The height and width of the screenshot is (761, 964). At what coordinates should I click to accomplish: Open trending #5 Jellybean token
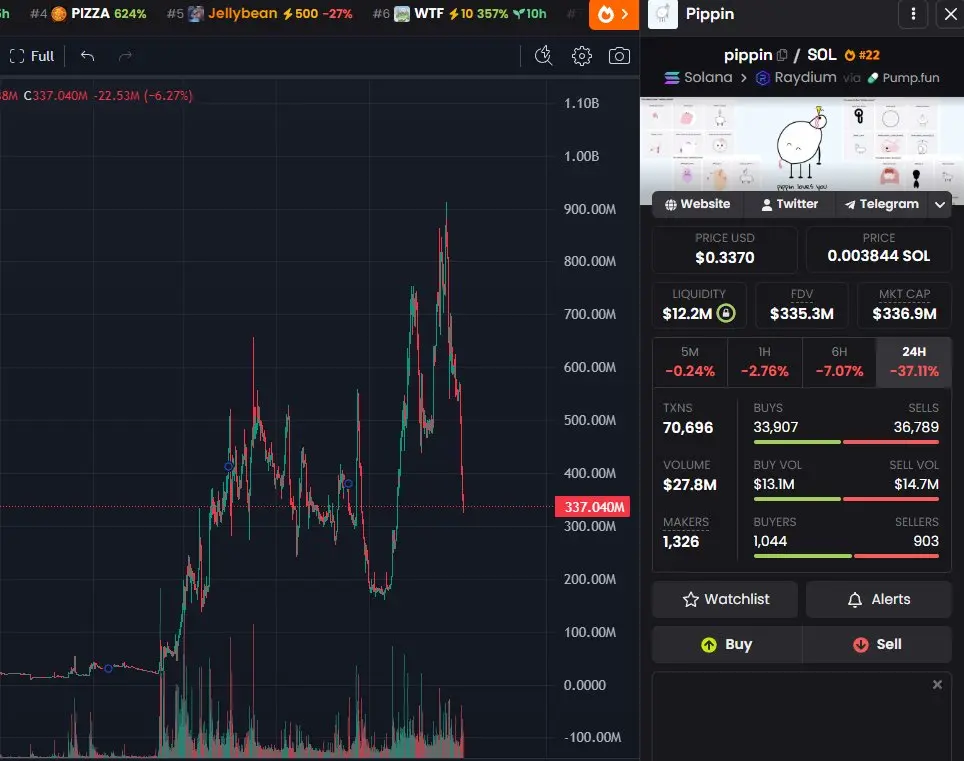tap(259, 14)
